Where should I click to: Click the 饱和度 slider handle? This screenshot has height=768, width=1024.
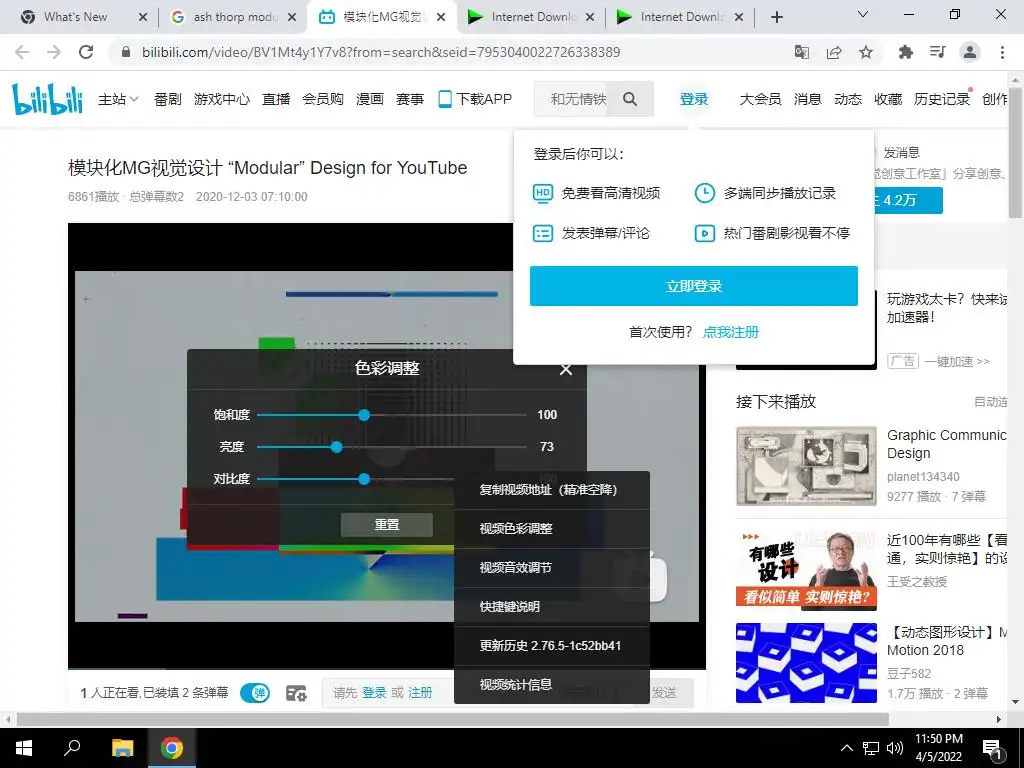pyautogui.click(x=364, y=415)
